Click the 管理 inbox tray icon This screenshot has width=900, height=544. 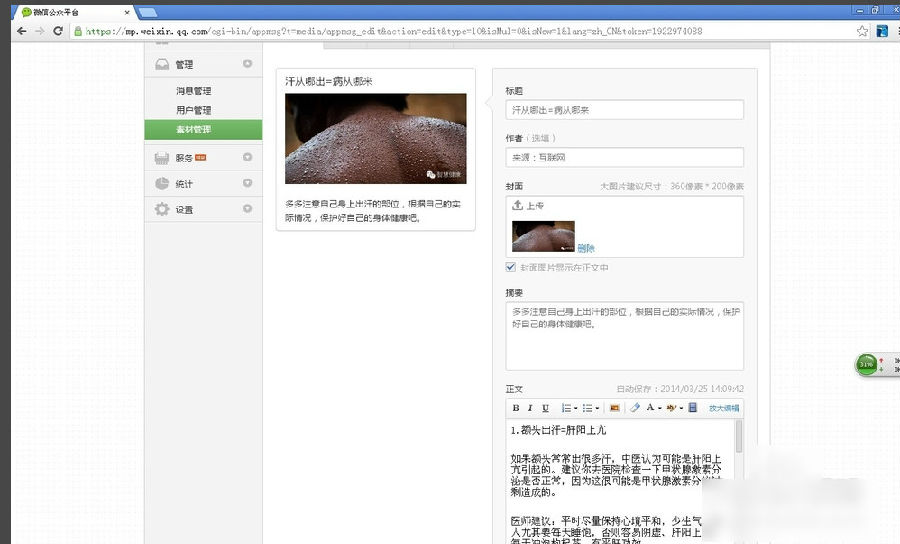[x=162, y=64]
